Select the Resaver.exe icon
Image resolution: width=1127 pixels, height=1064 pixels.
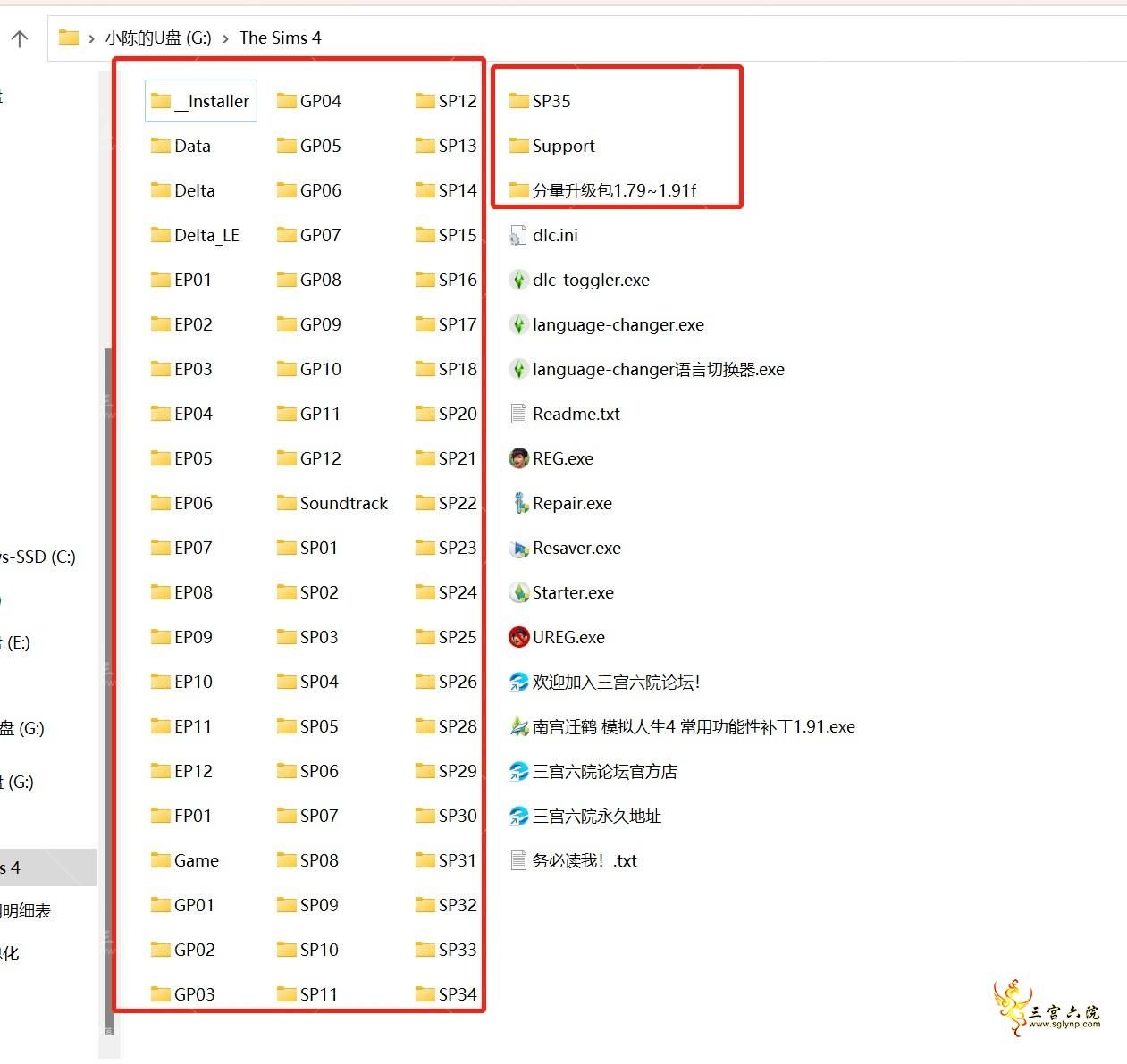tap(518, 548)
